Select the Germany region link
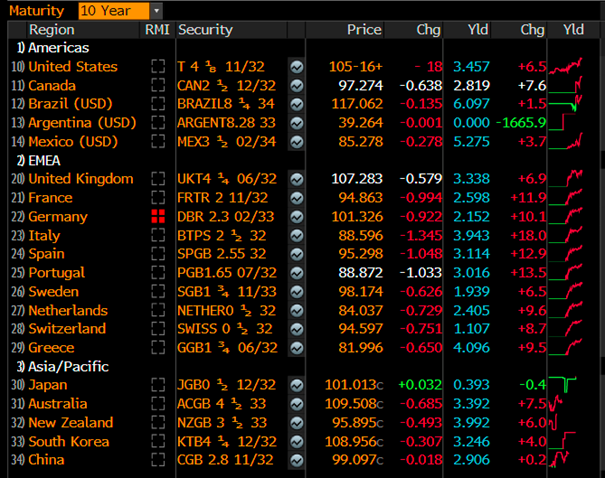The height and width of the screenshot is (478, 605). click(58, 217)
